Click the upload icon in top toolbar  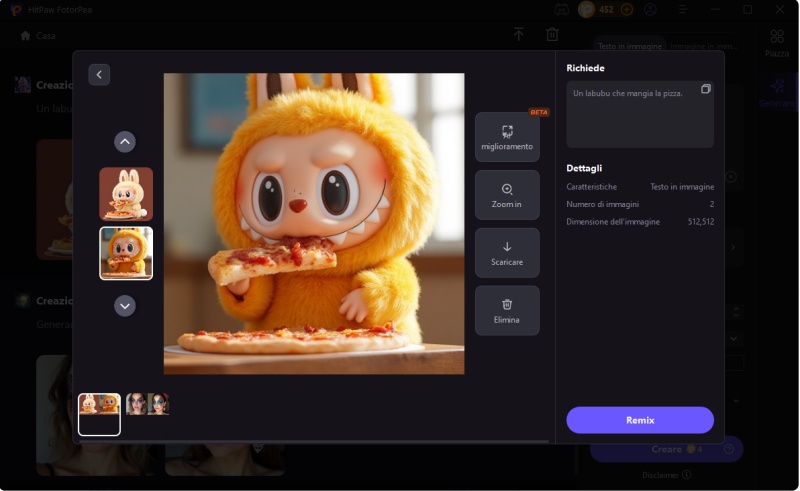pos(518,35)
